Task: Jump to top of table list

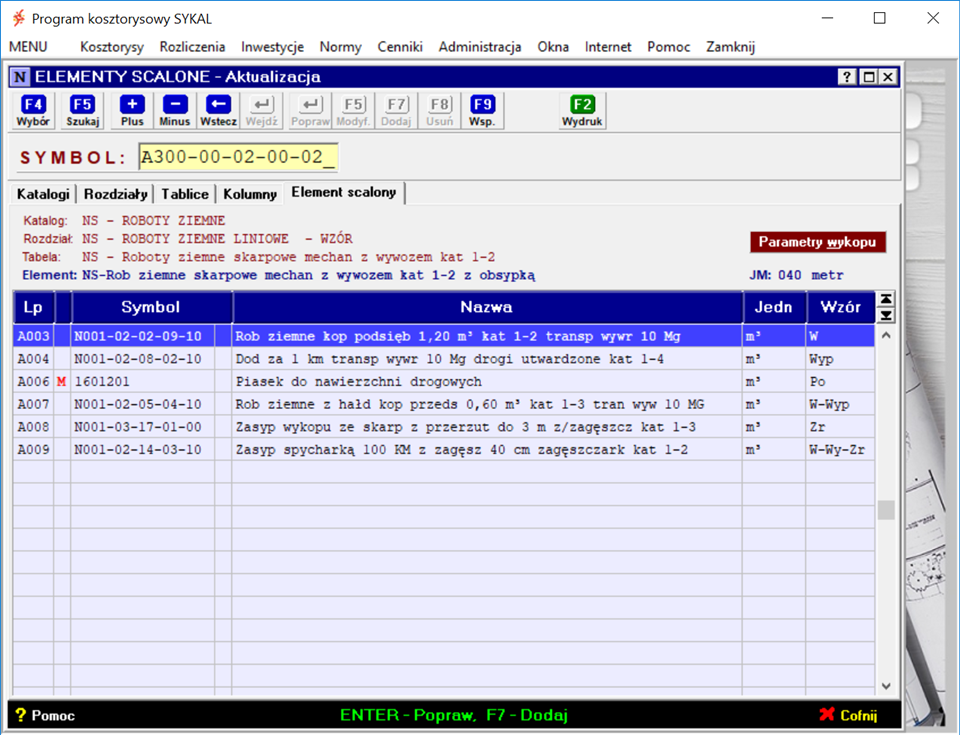Action: tap(886, 299)
